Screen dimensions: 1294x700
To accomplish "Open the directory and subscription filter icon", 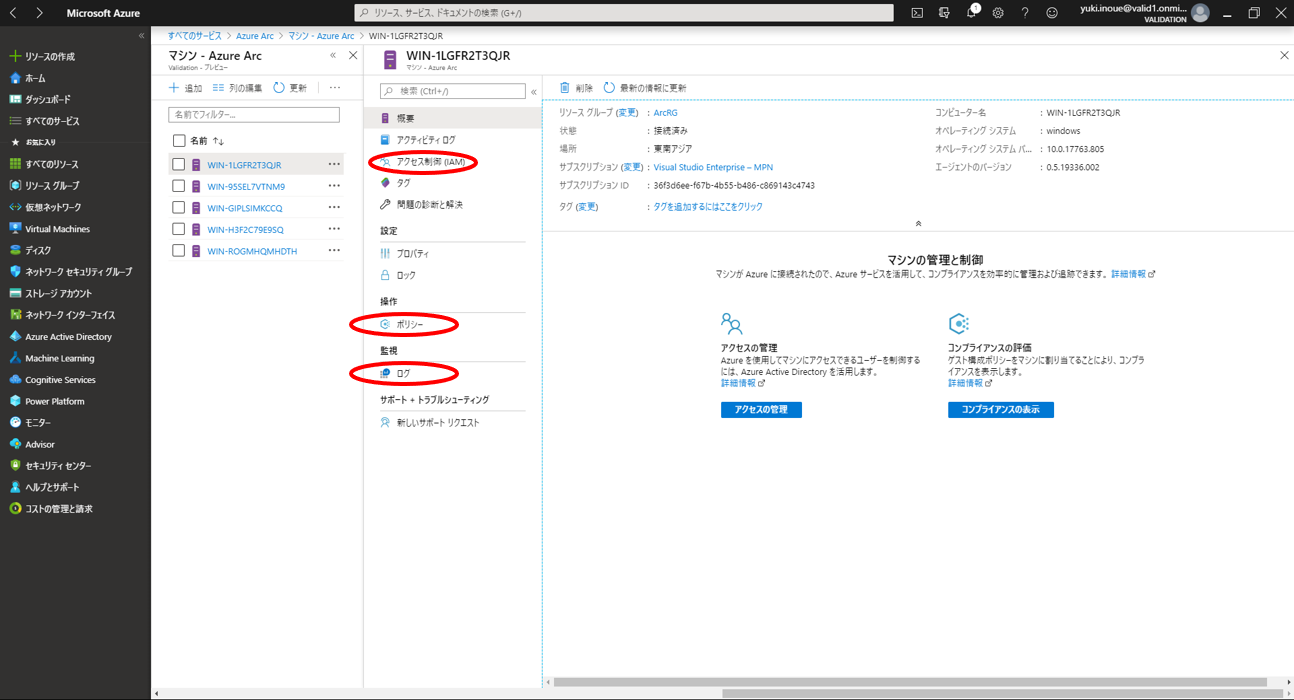I will pos(944,13).
